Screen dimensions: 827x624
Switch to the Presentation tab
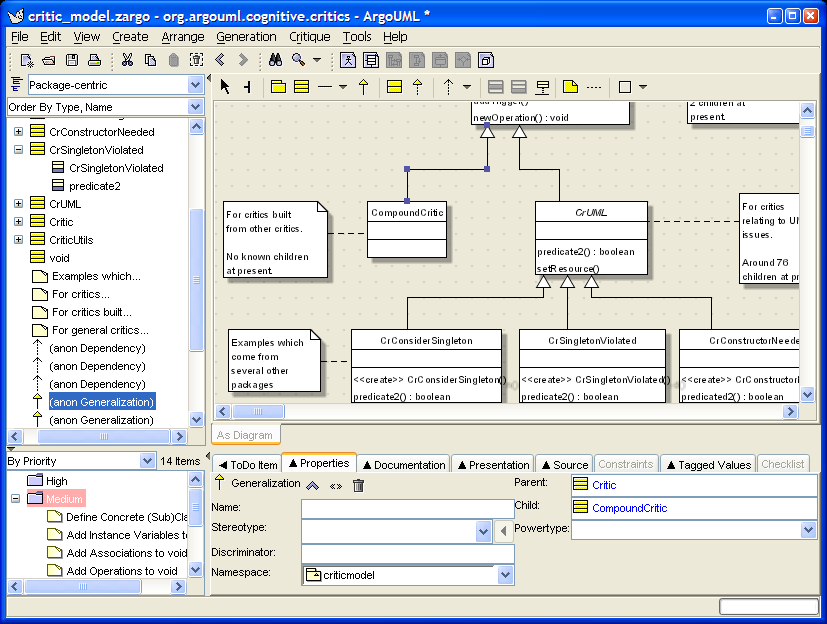(494, 465)
